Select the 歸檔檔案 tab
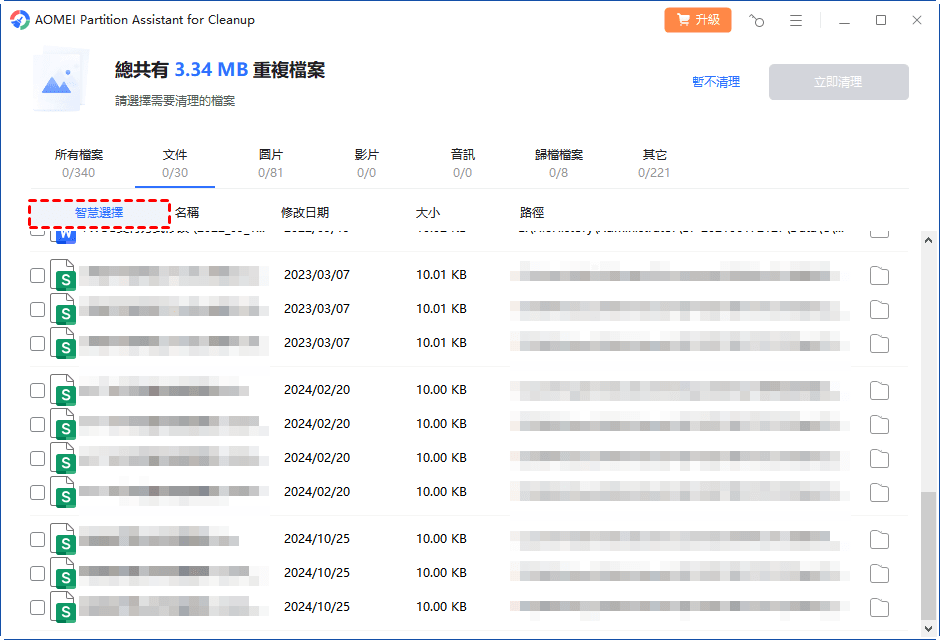940x640 pixels. click(x=558, y=164)
